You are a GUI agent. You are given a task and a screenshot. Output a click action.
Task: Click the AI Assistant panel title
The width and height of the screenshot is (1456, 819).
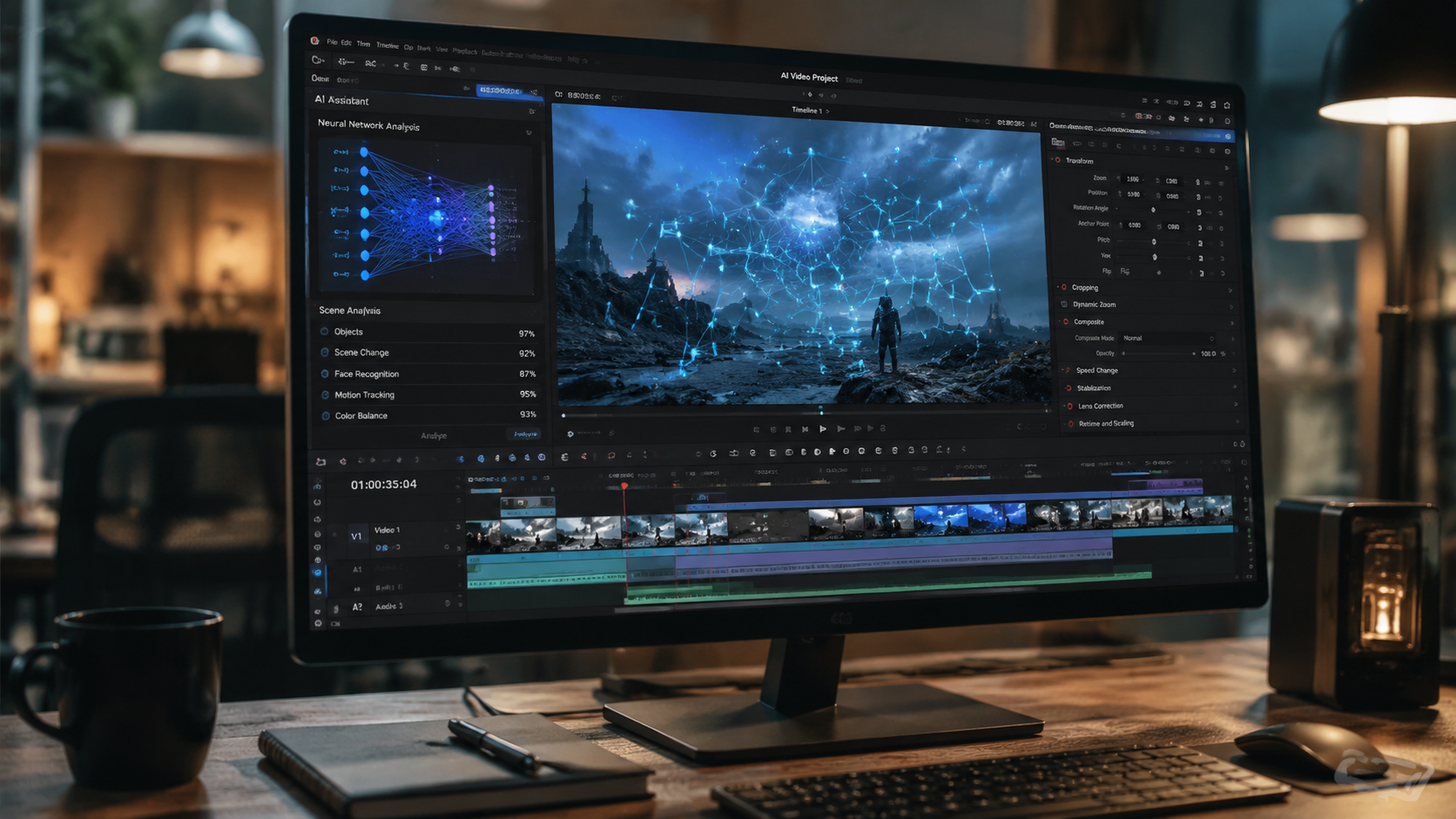[x=341, y=100]
